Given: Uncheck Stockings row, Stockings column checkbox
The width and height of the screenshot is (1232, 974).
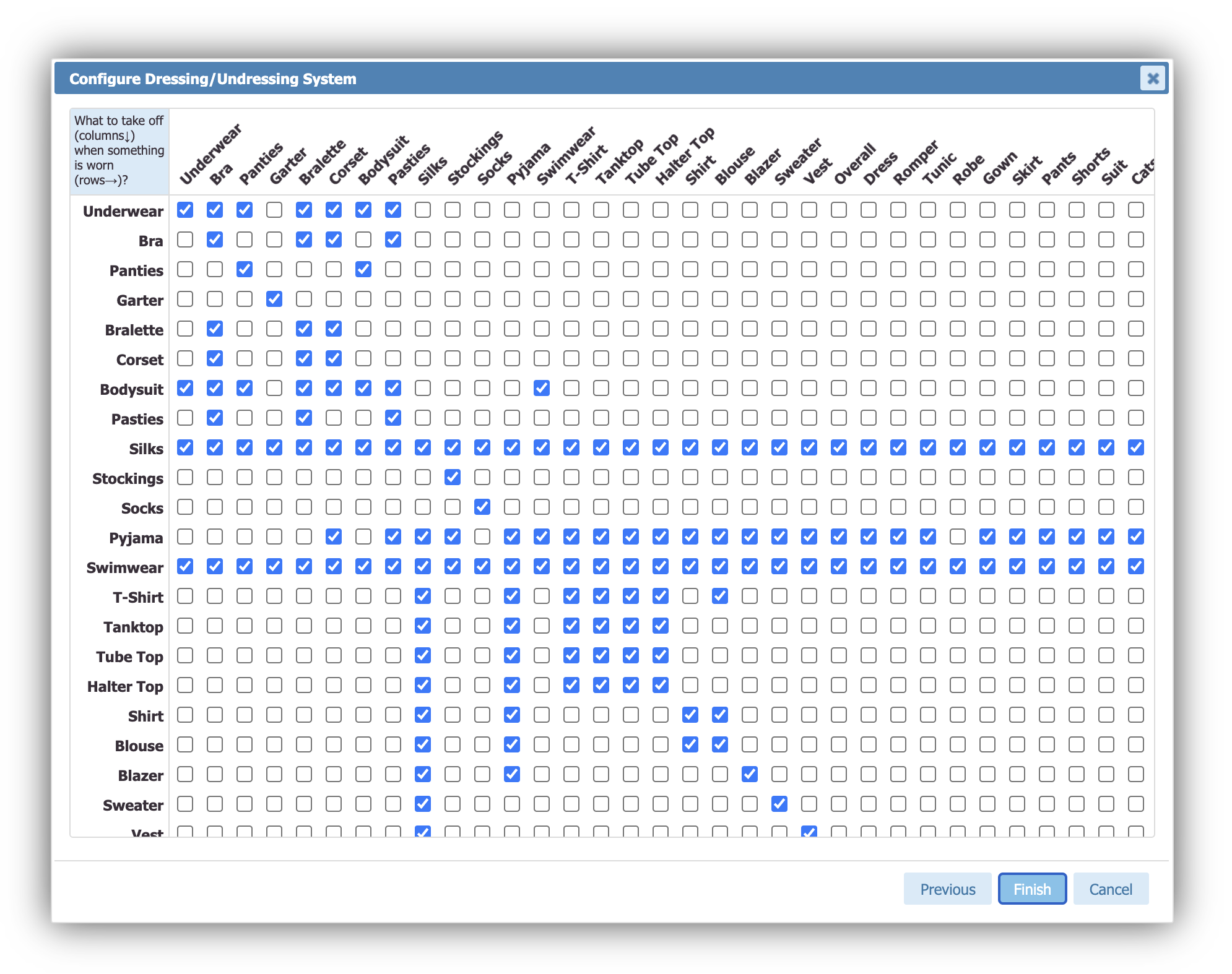Looking at the screenshot, I should click(453, 477).
